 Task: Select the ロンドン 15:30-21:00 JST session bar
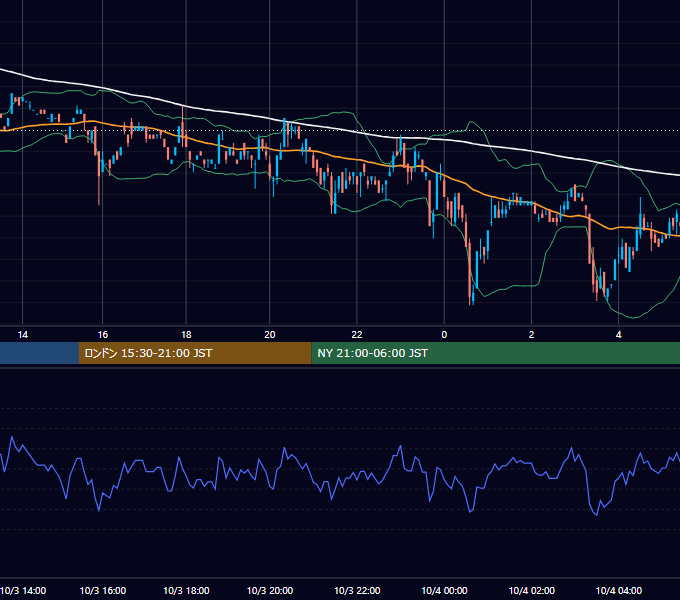195,353
